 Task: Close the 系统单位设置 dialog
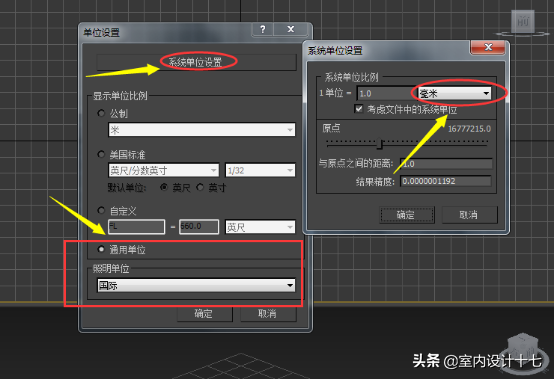(488, 47)
